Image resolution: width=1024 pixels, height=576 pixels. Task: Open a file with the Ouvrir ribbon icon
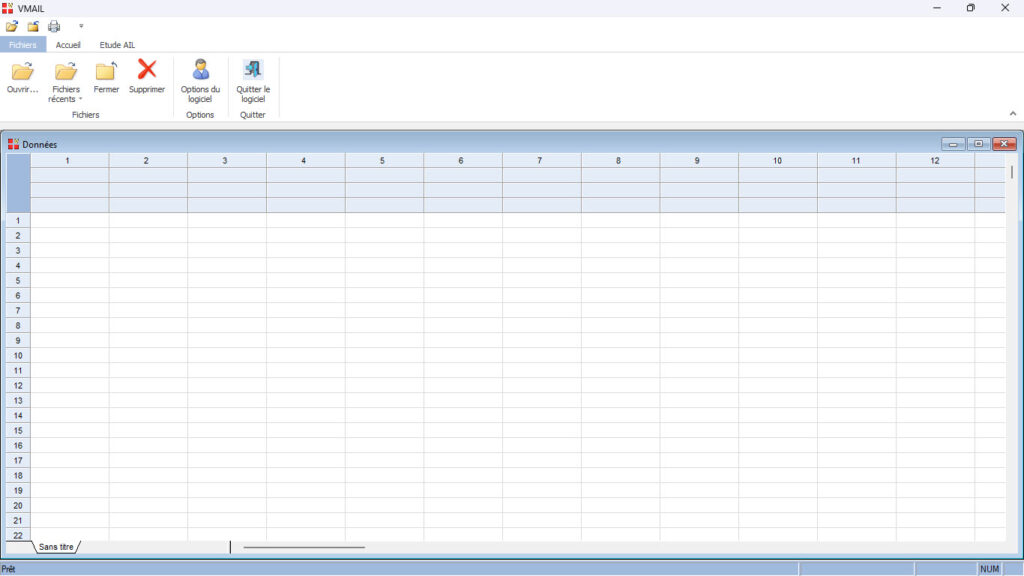[22, 78]
